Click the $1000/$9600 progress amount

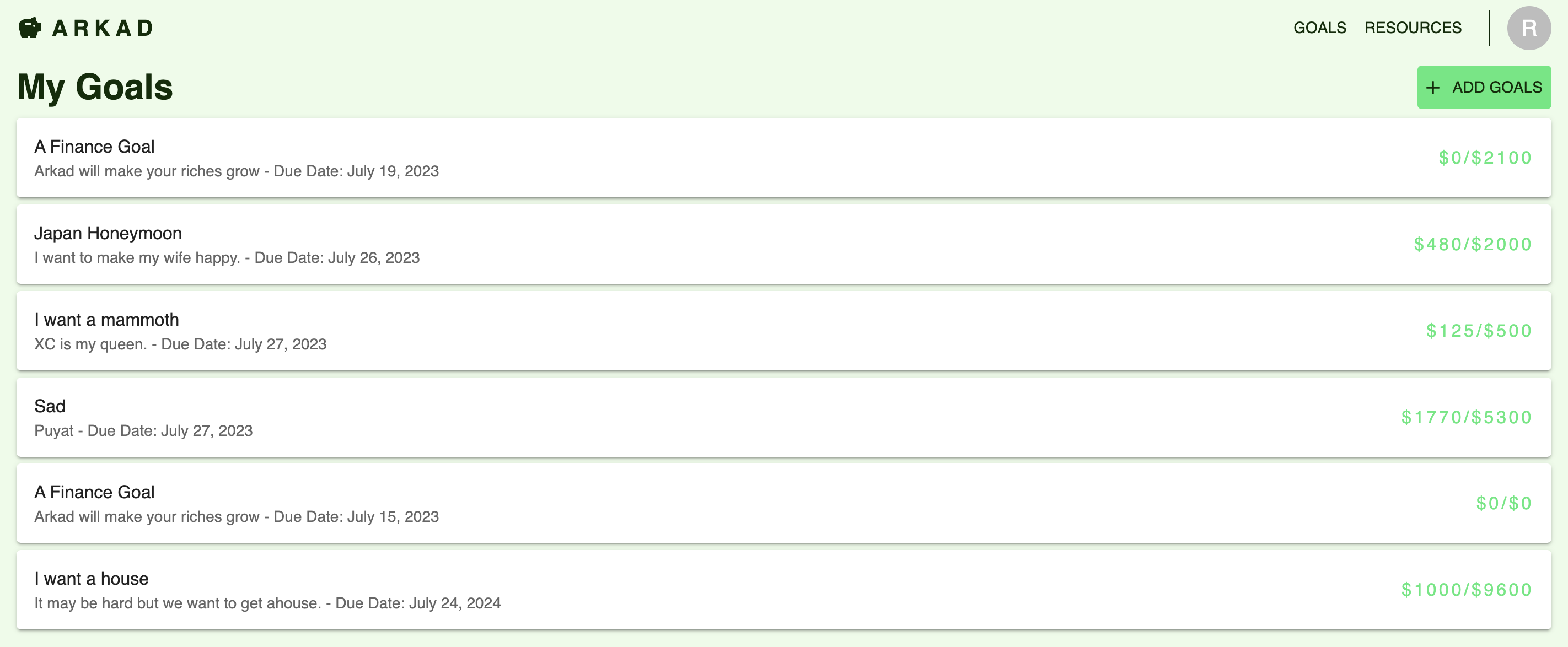click(1466, 590)
